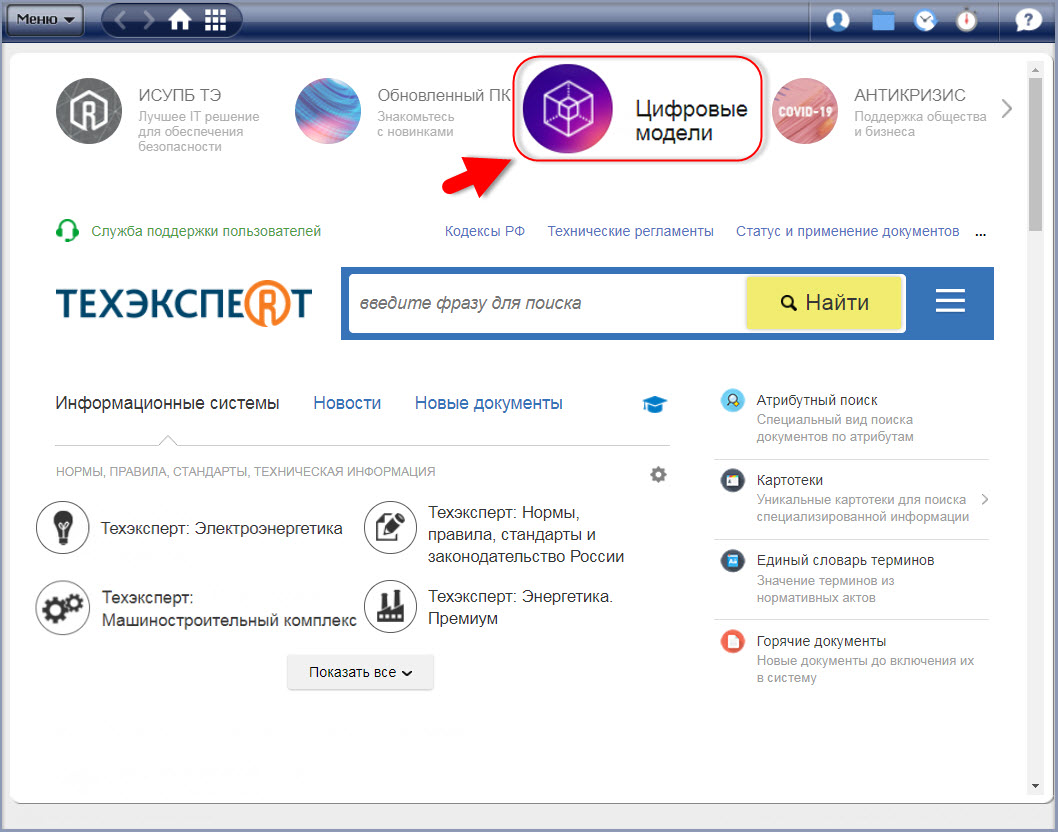Click the scrollbar down arrow
1058x832 pixels.
[1035, 786]
